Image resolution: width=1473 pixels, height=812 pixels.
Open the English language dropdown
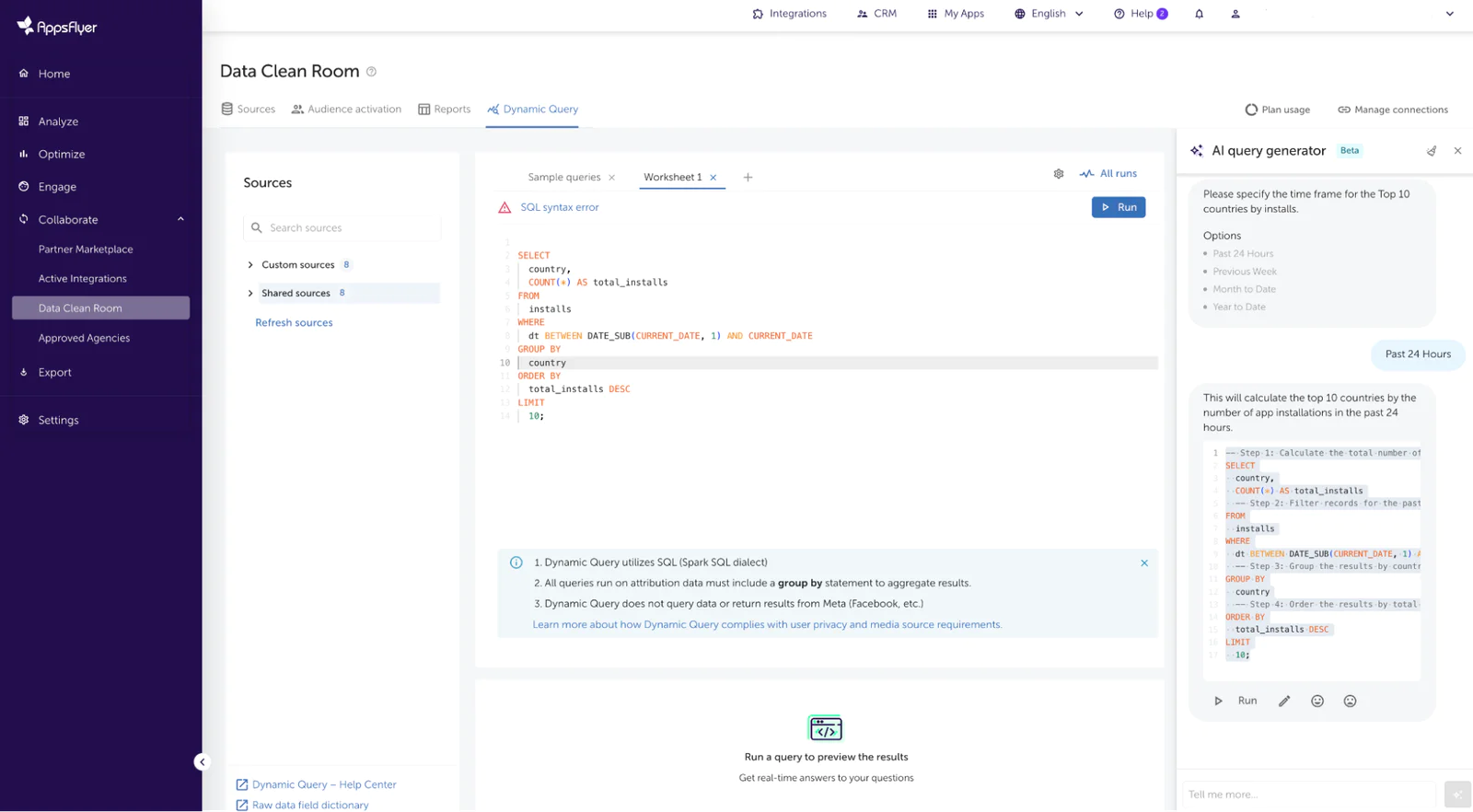pos(1049,14)
